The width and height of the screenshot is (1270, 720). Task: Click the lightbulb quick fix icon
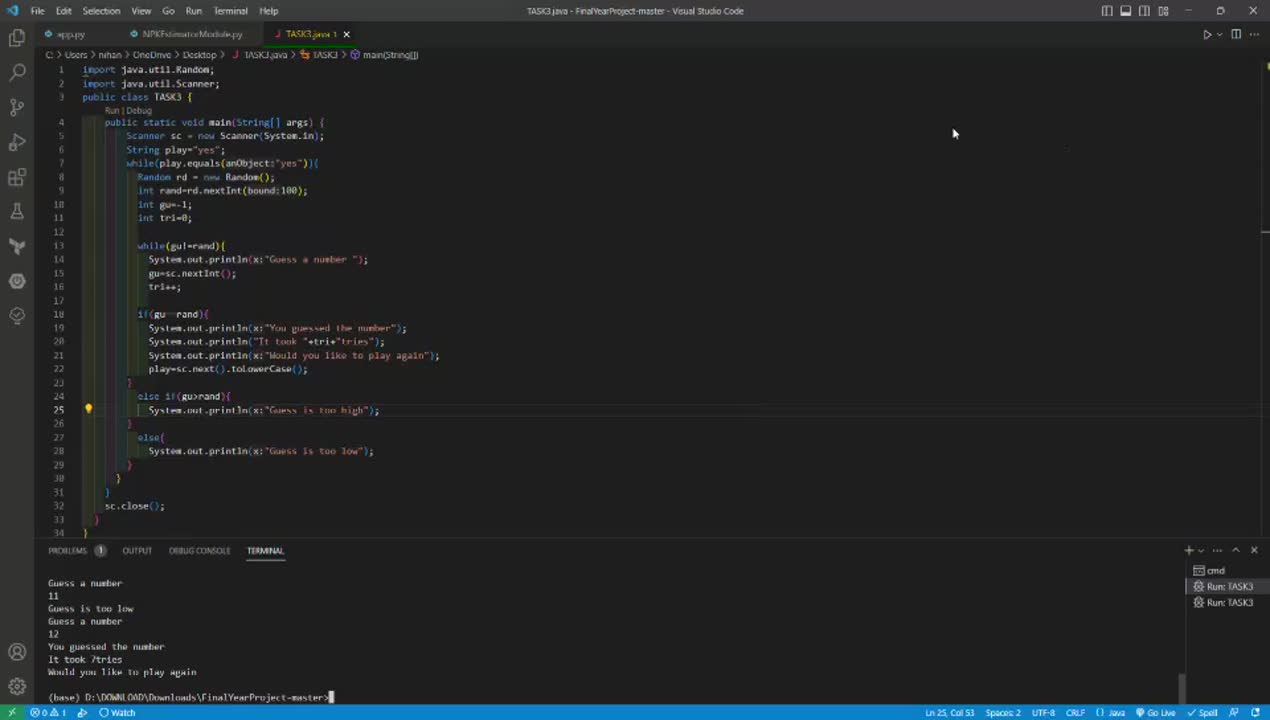click(88, 409)
